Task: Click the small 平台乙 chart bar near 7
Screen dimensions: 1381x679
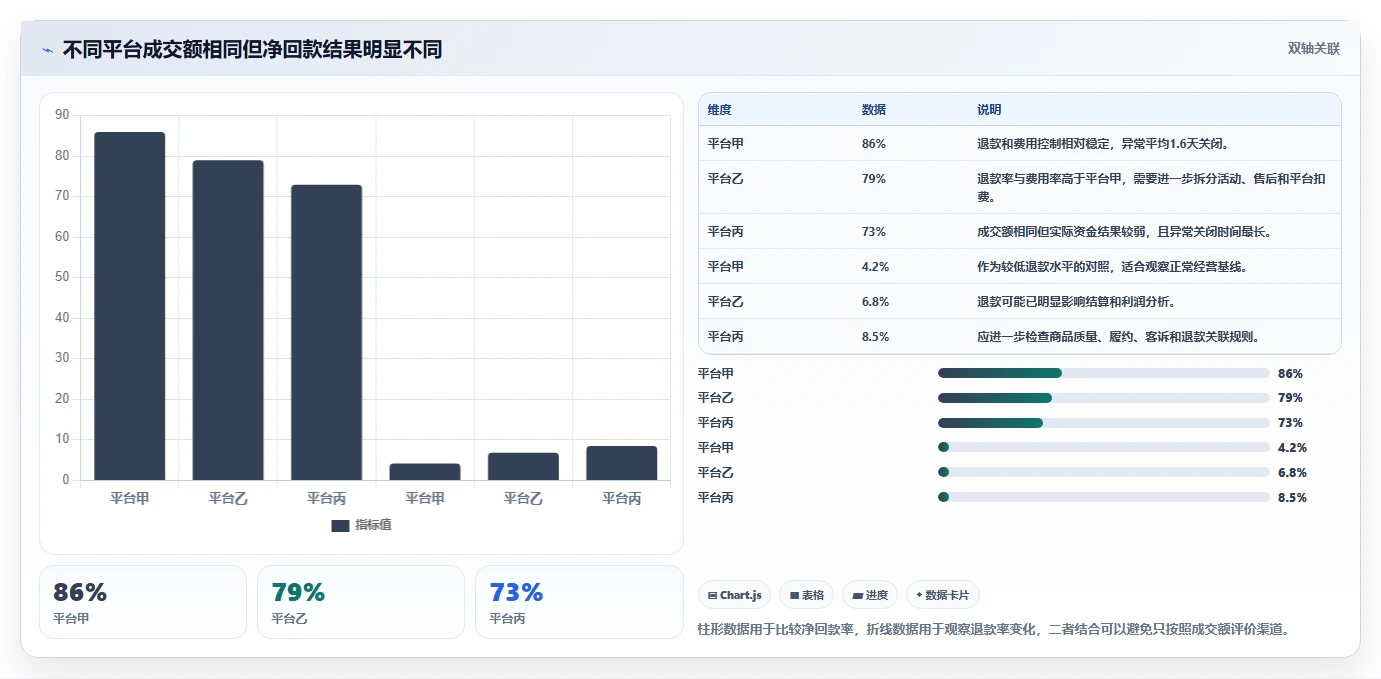Action: point(523,467)
